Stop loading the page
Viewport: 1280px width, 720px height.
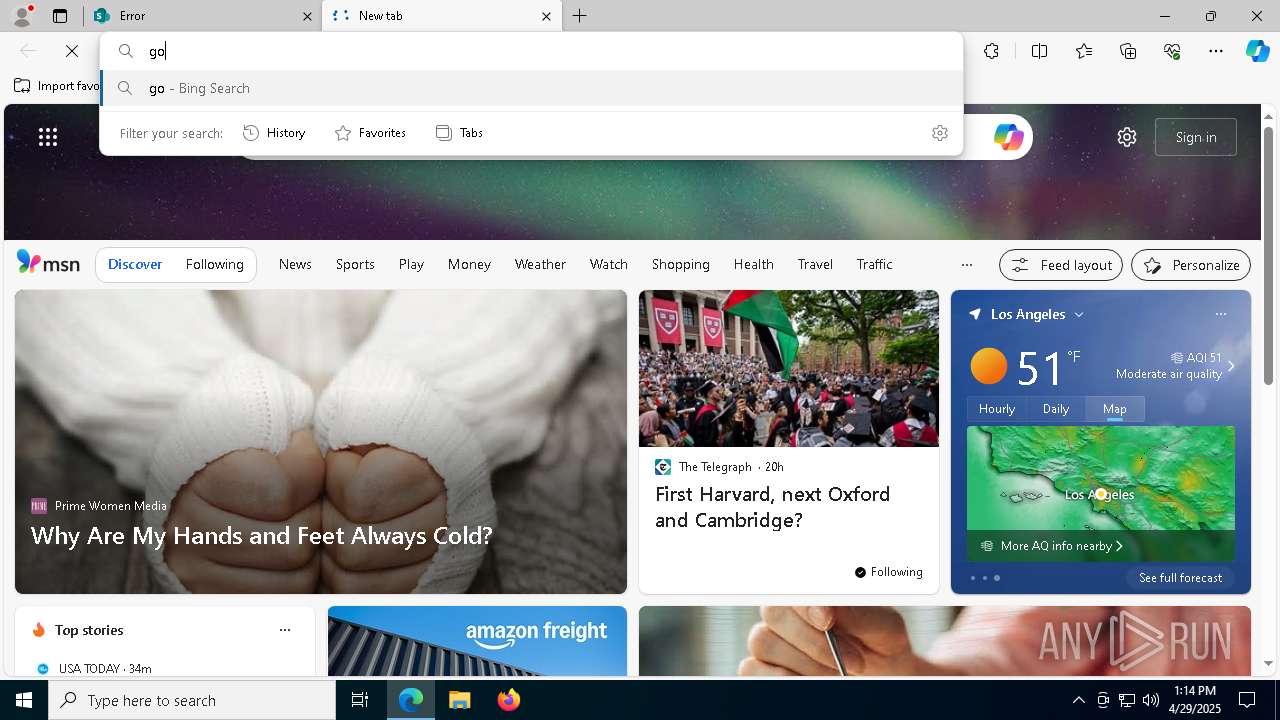point(72,51)
